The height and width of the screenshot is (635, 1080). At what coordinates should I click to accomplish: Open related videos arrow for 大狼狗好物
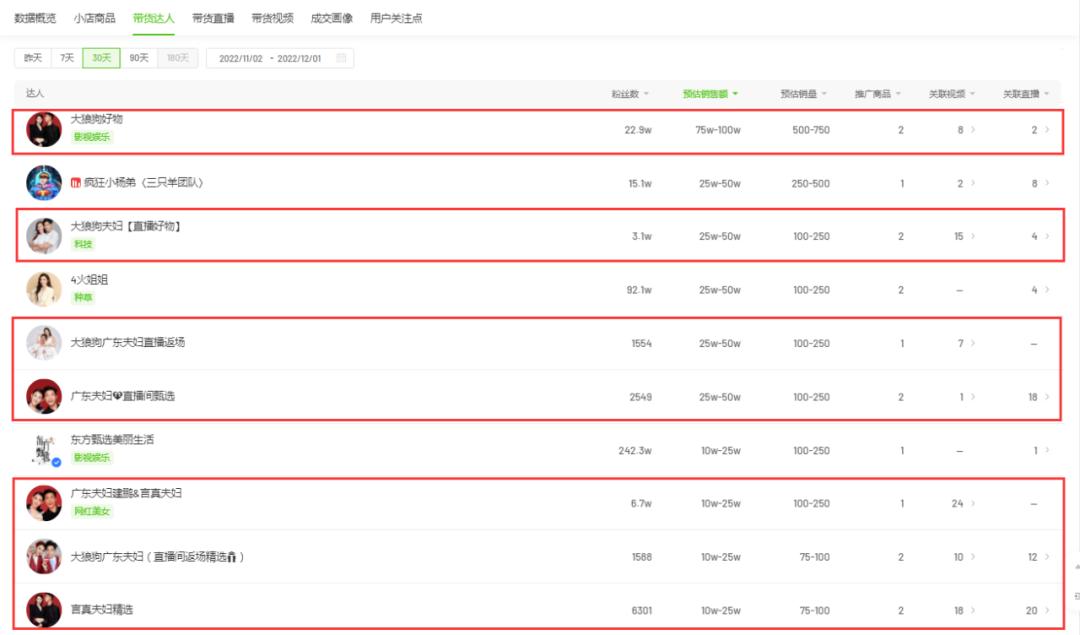click(x=973, y=130)
